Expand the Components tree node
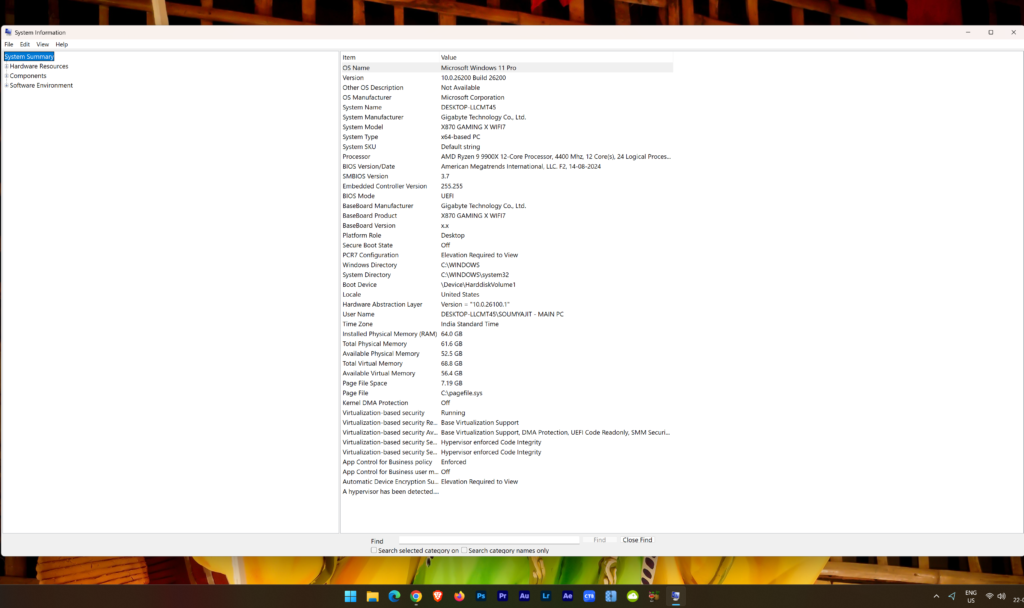The width and height of the screenshot is (1024, 608). coord(7,76)
